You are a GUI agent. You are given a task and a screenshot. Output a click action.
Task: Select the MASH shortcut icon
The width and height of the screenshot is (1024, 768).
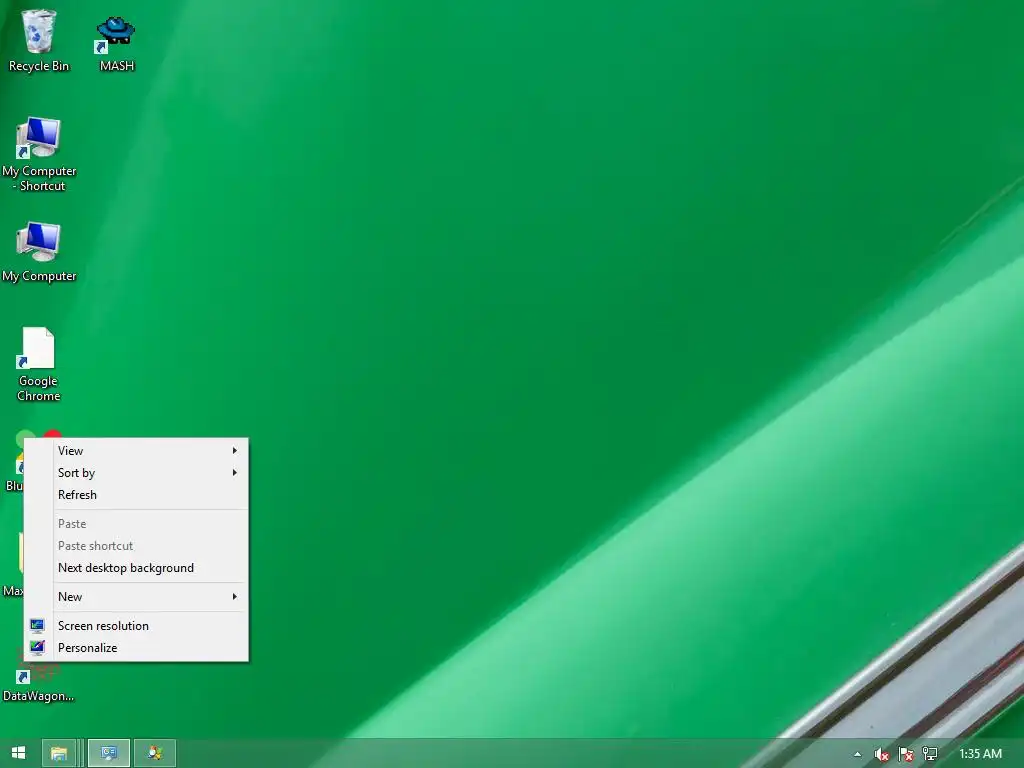116,43
